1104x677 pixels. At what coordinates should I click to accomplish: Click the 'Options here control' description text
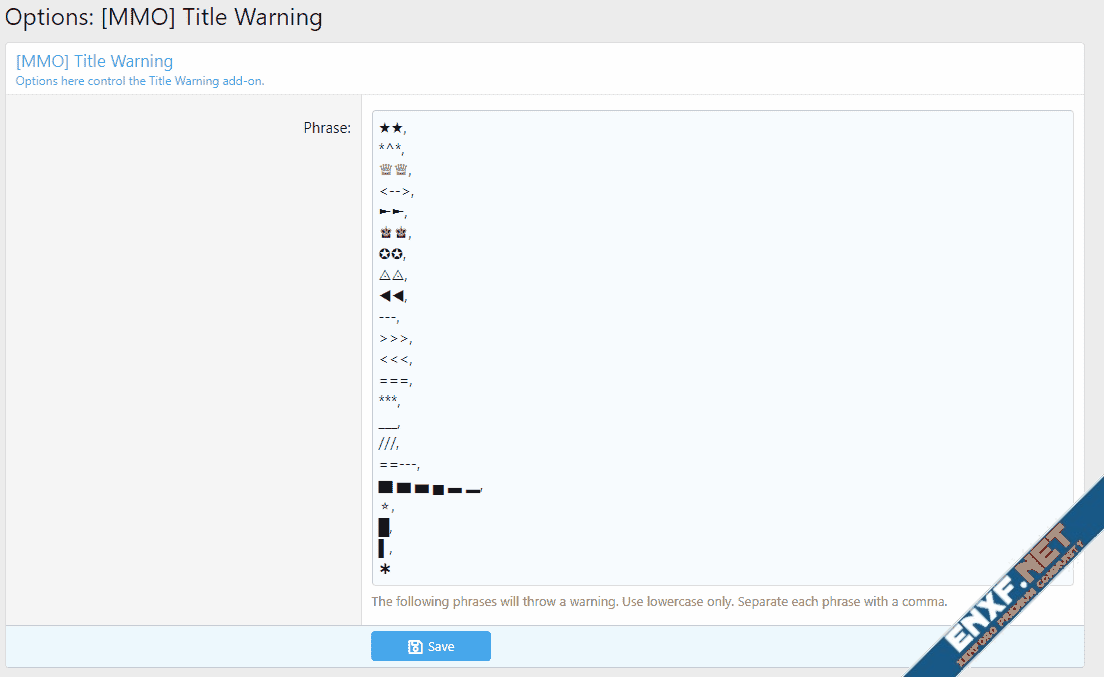[140, 81]
